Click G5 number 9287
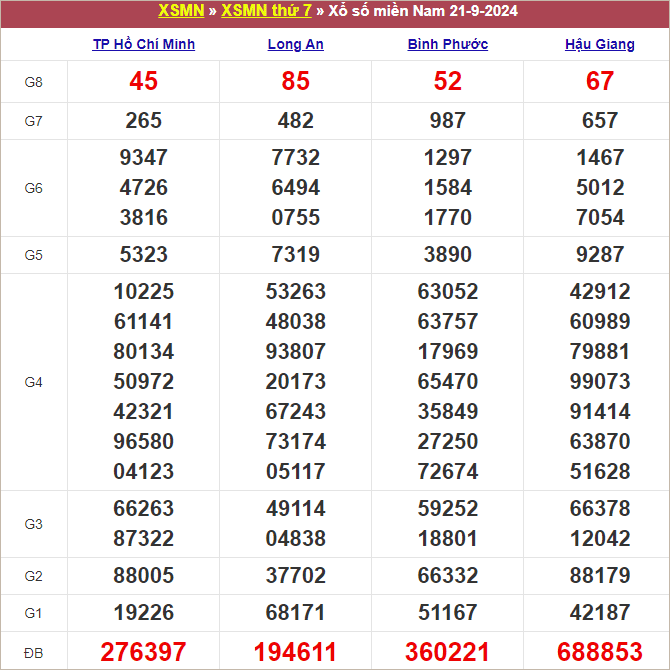This screenshot has width=670, height=670. tap(600, 255)
